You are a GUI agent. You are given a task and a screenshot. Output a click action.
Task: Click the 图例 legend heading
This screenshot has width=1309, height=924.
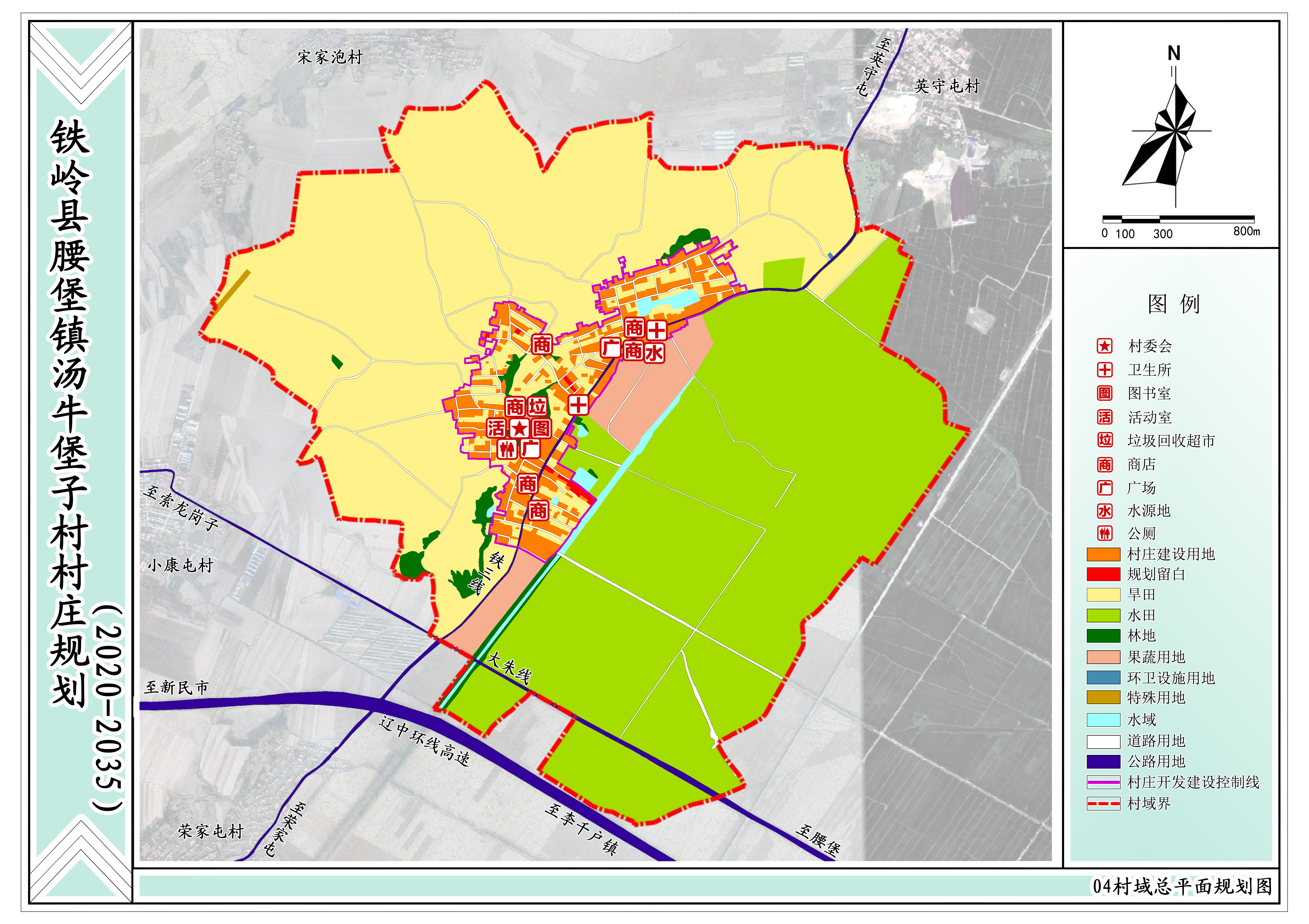[x=1174, y=304]
